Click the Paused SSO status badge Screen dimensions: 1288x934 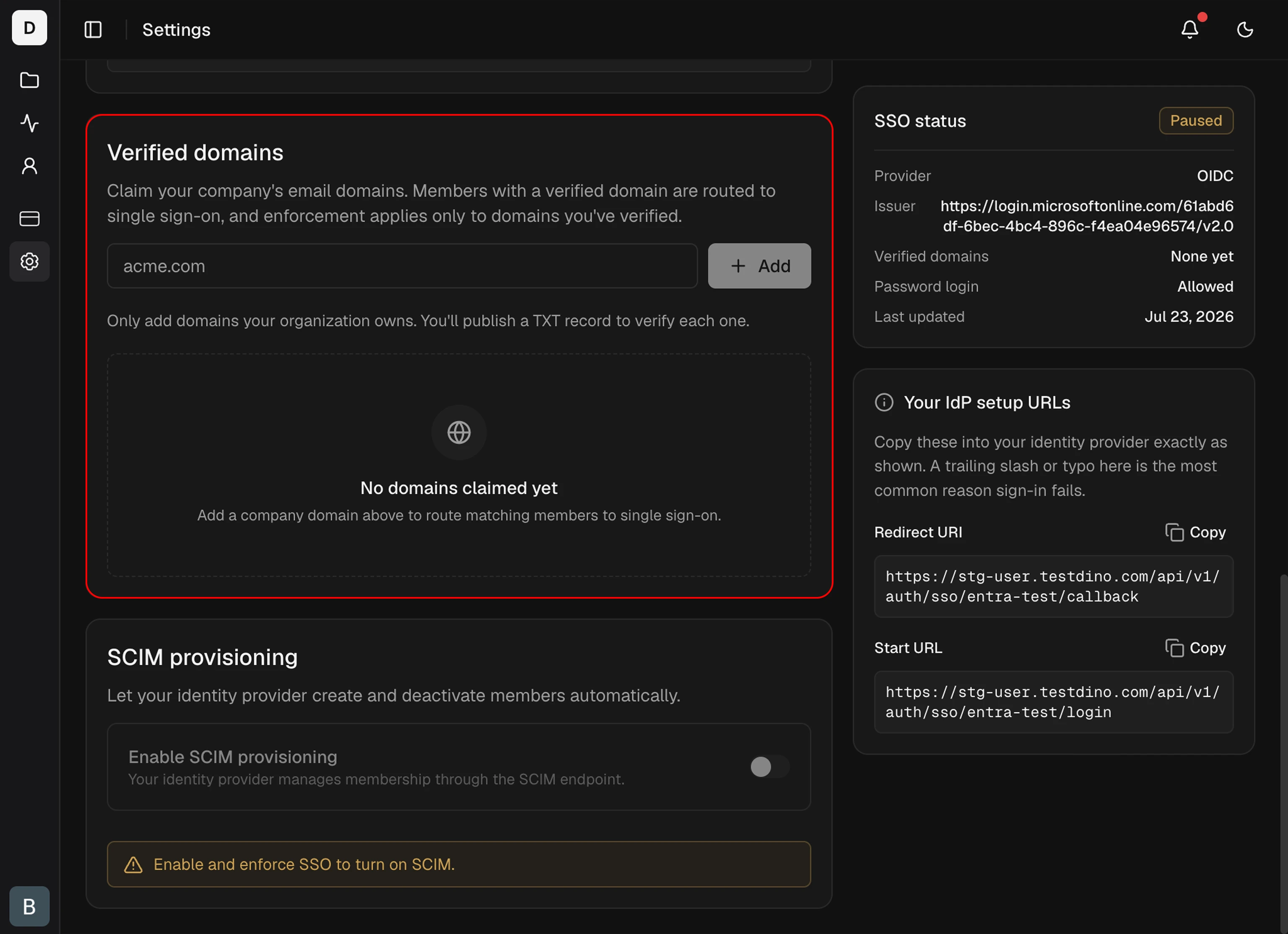click(x=1195, y=121)
